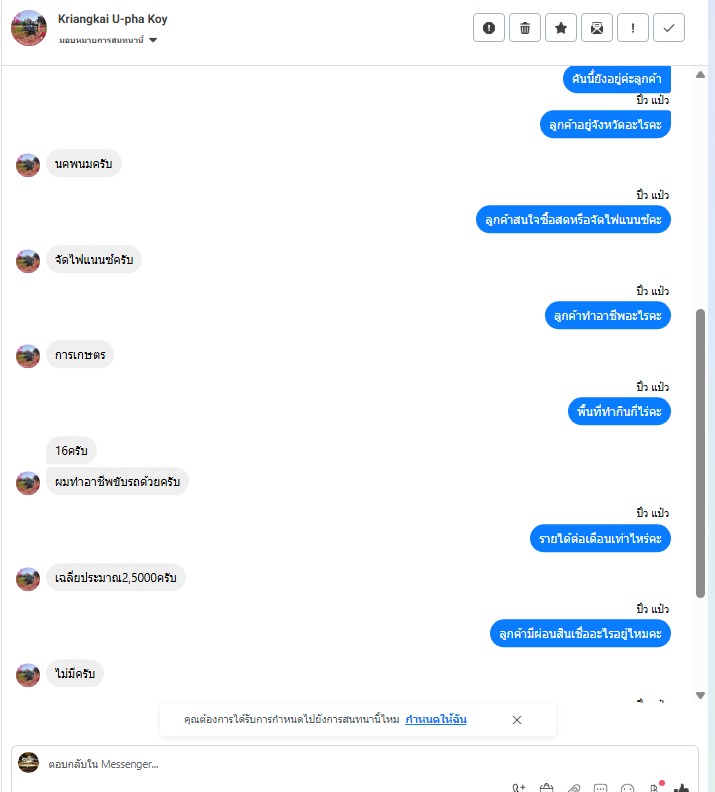Star this conversation as follow-up
The height and width of the screenshot is (792, 715).
click(x=560, y=28)
